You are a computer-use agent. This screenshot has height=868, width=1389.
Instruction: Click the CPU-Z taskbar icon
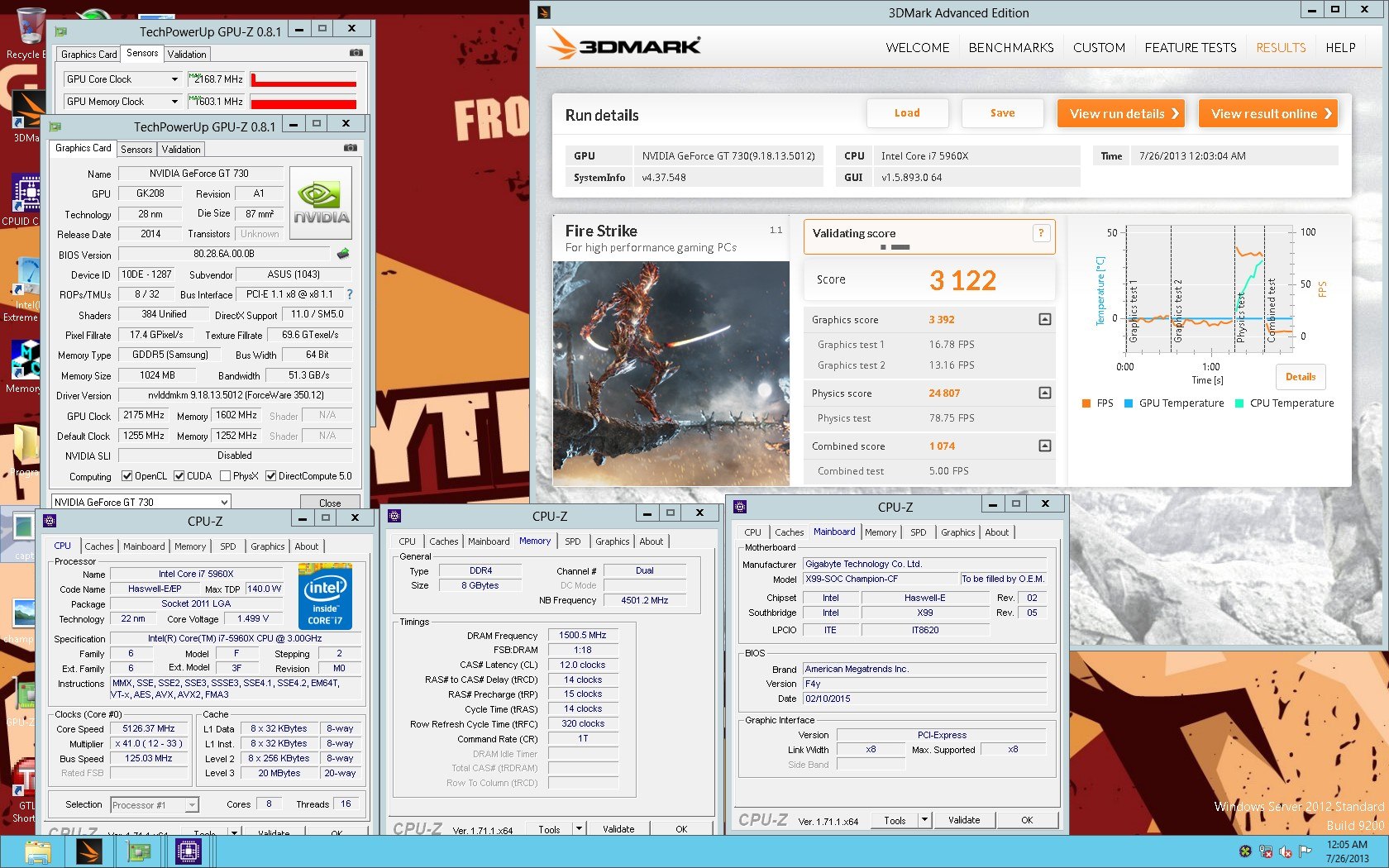coord(189,851)
